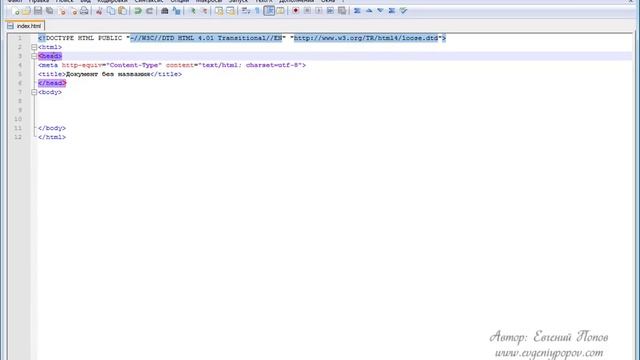Copy selection with the Copy icon
640x360 pixels.
[111, 11]
